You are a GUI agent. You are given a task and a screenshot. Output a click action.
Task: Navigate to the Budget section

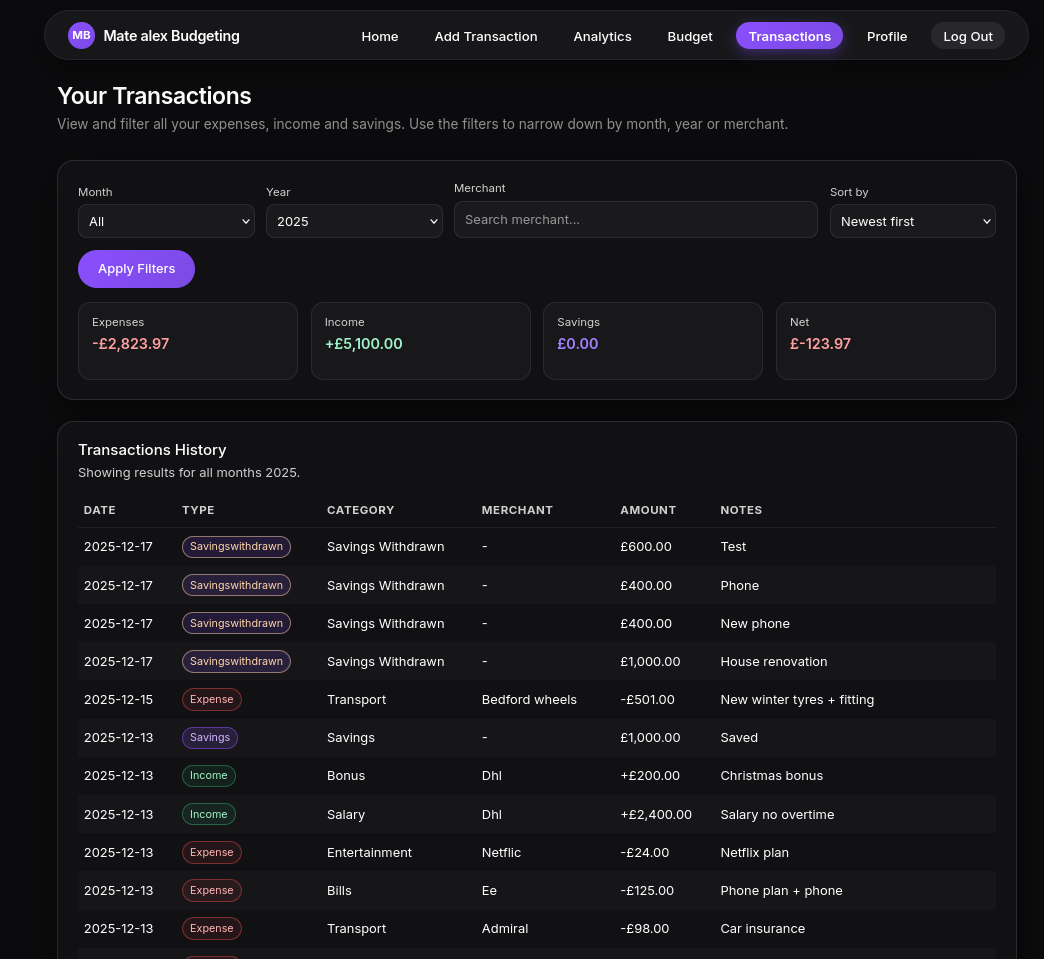tap(690, 36)
